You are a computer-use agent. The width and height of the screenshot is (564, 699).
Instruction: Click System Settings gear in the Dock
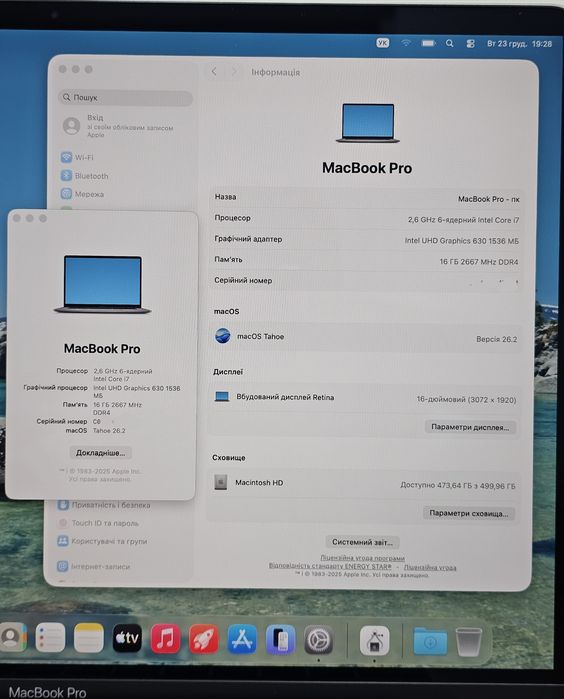[x=318, y=640]
